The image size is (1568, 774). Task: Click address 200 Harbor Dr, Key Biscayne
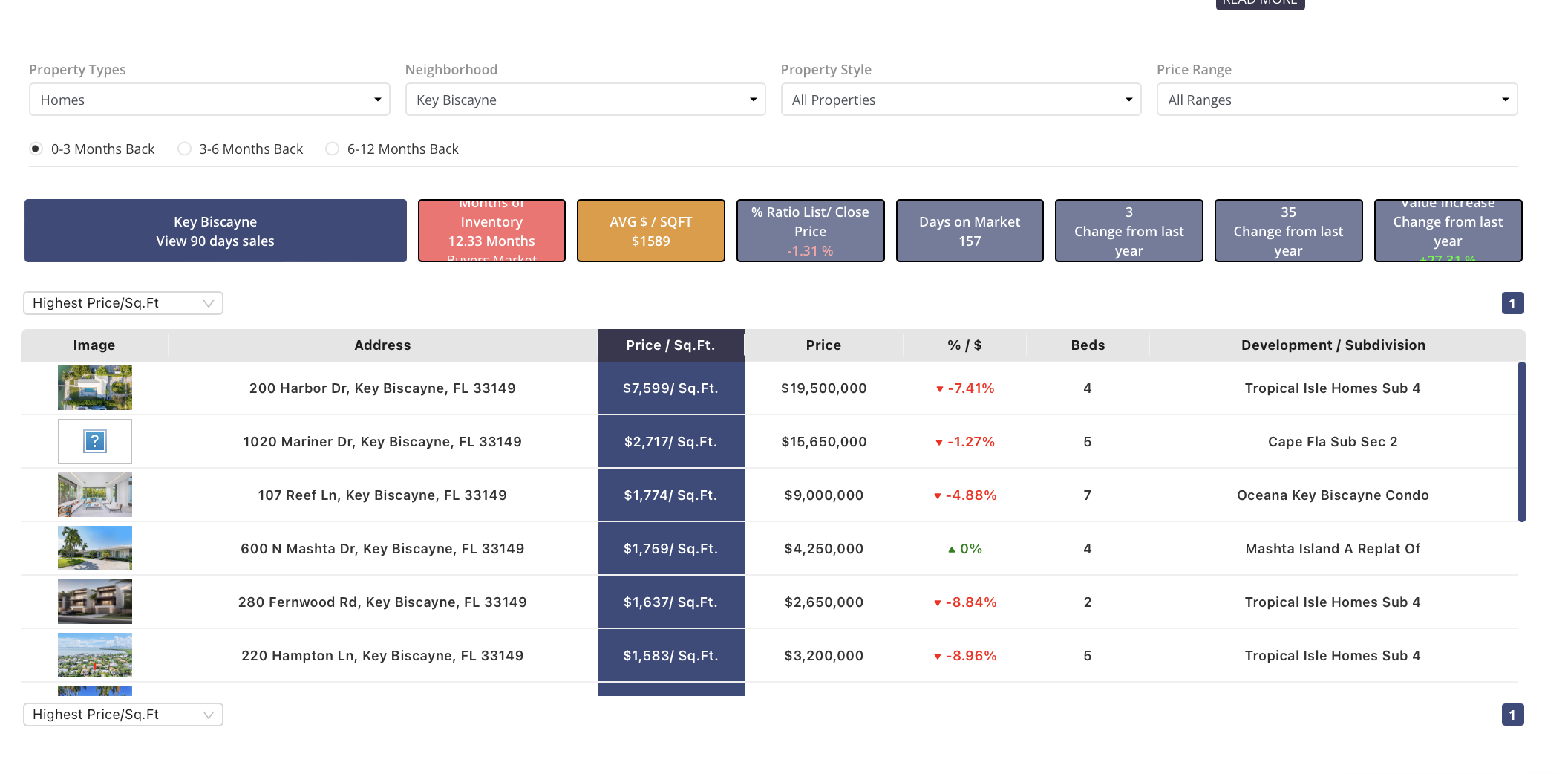click(382, 388)
